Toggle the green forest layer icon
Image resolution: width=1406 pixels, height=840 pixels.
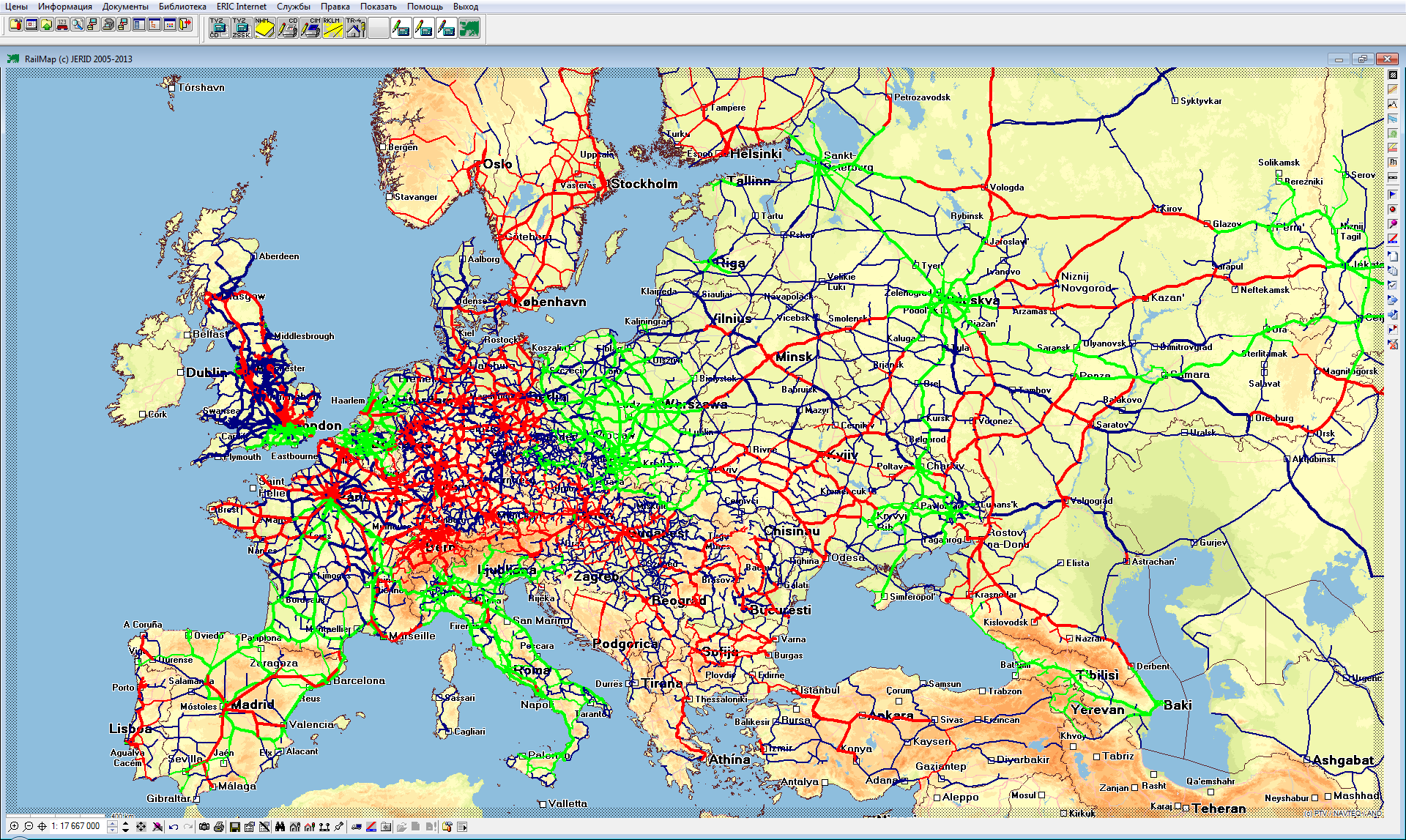(1393, 133)
